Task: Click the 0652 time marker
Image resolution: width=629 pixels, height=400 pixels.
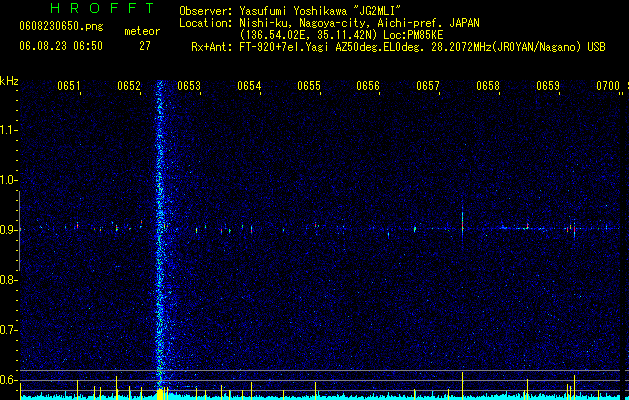Action: [129, 86]
